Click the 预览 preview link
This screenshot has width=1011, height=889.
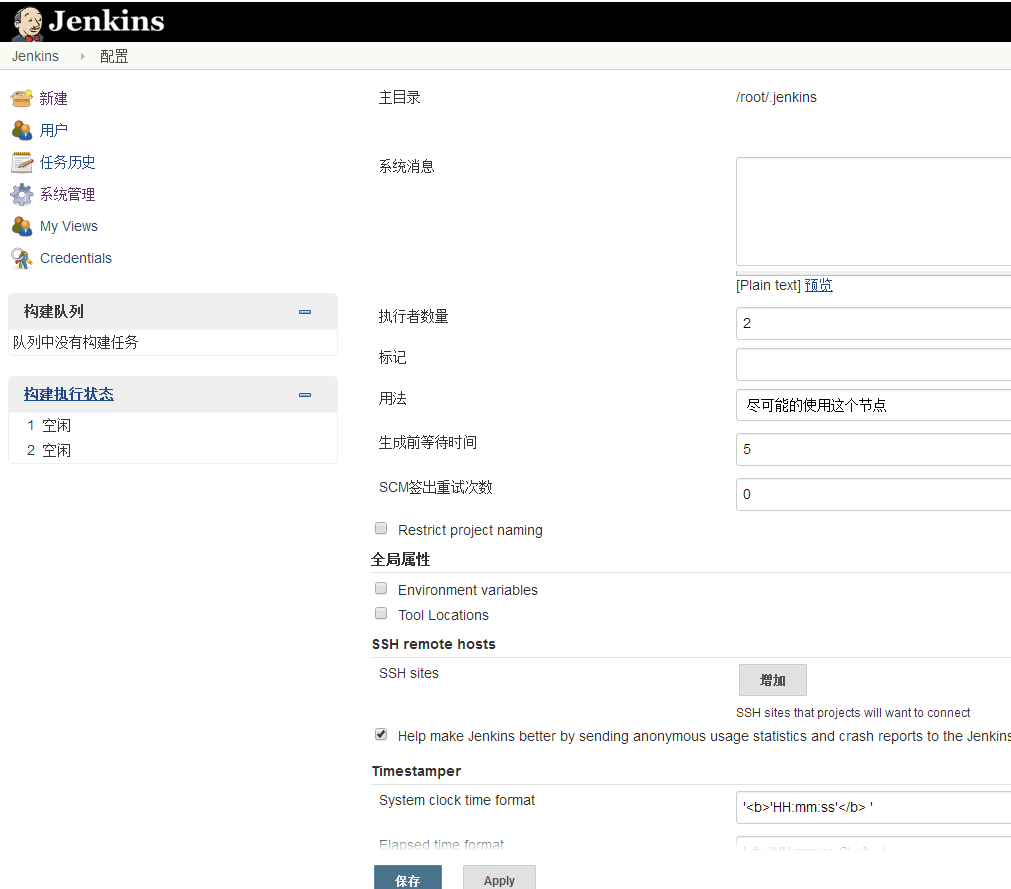pos(818,285)
